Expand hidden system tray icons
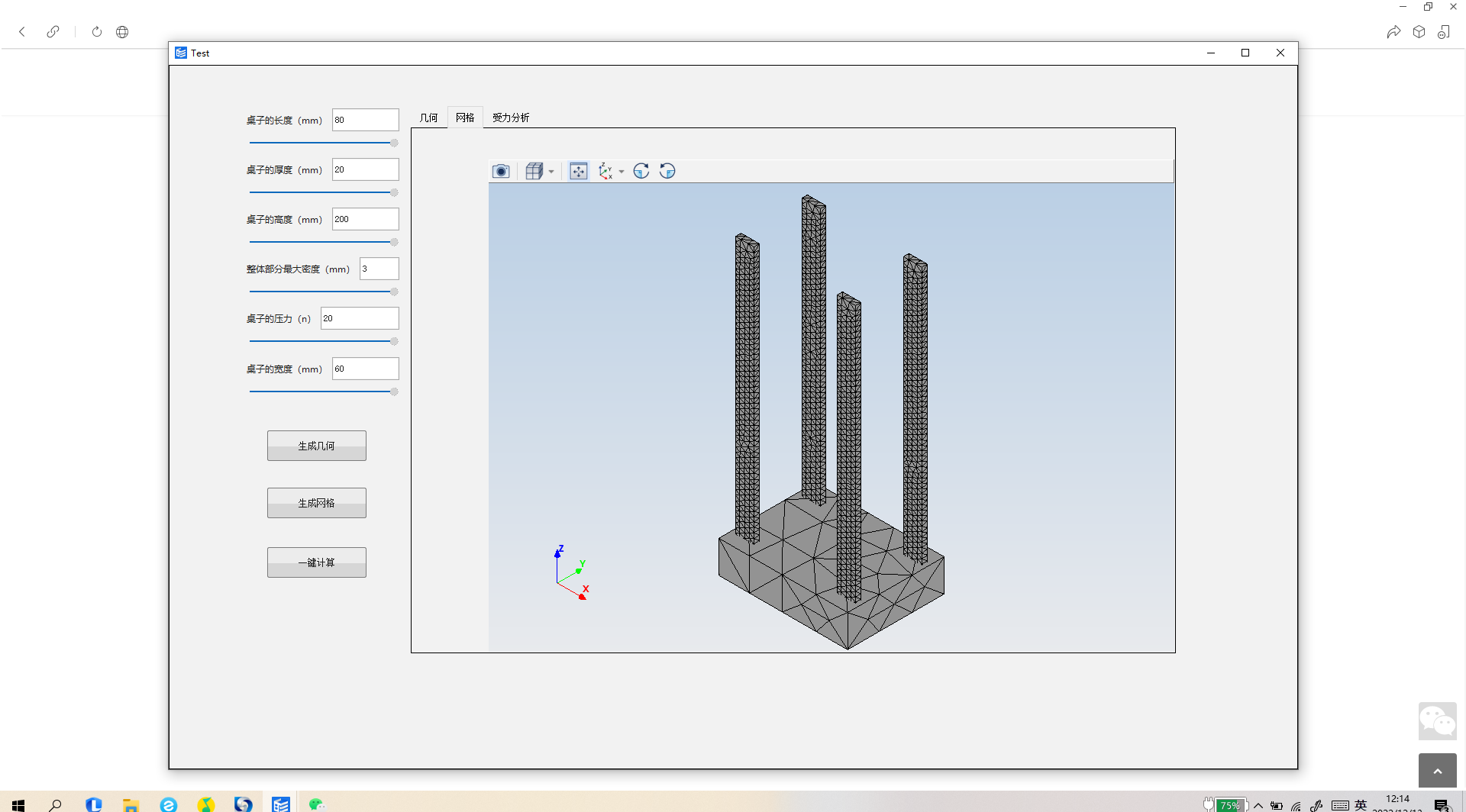The height and width of the screenshot is (812, 1466). pyautogui.click(x=1258, y=806)
